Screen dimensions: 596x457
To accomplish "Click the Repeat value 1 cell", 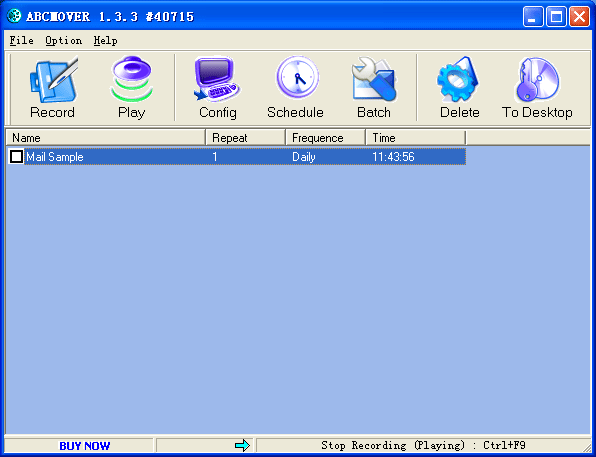I will point(215,157).
